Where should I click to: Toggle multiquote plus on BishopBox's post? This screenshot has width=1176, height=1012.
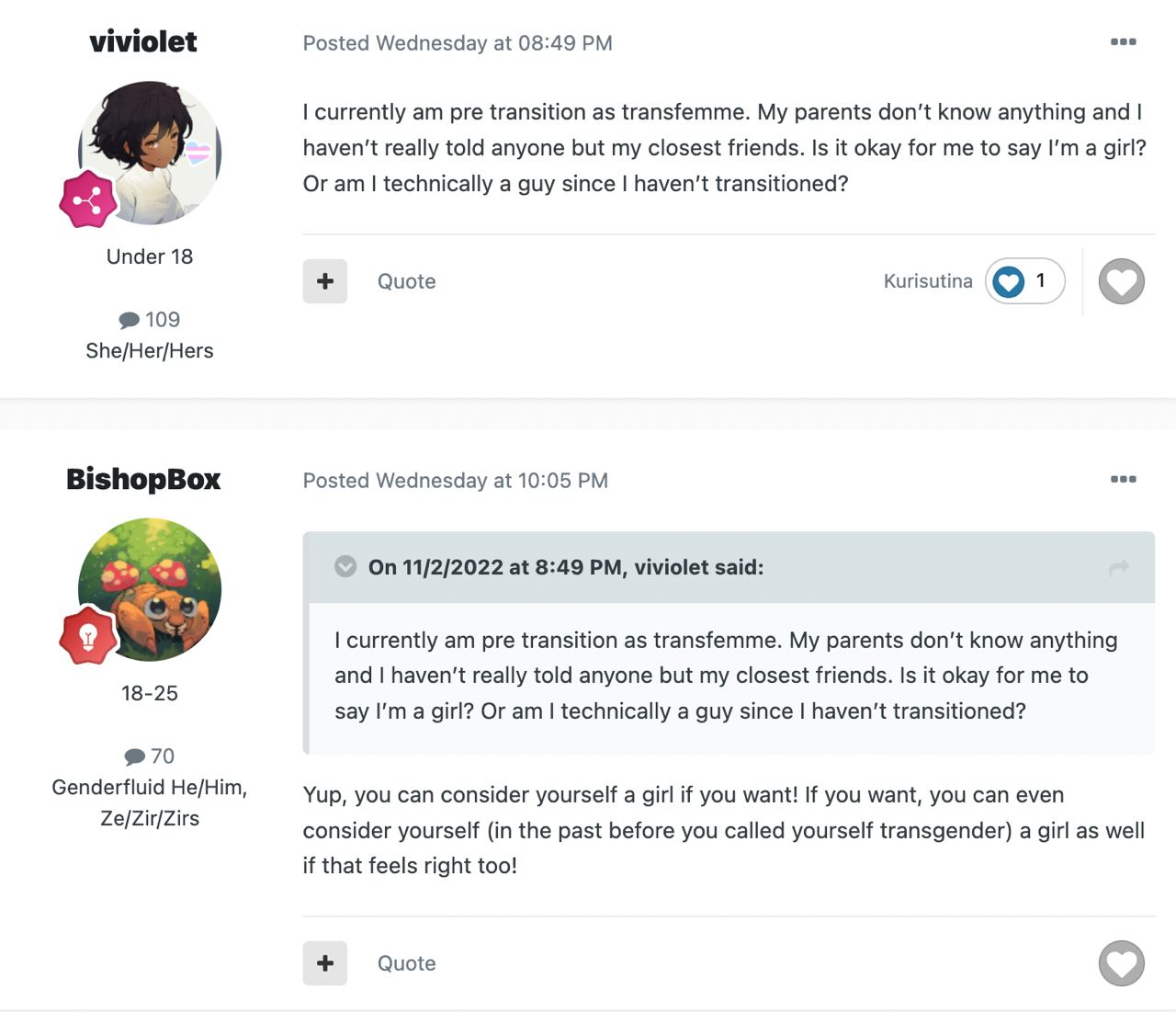pyautogui.click(x=325, y=963)
